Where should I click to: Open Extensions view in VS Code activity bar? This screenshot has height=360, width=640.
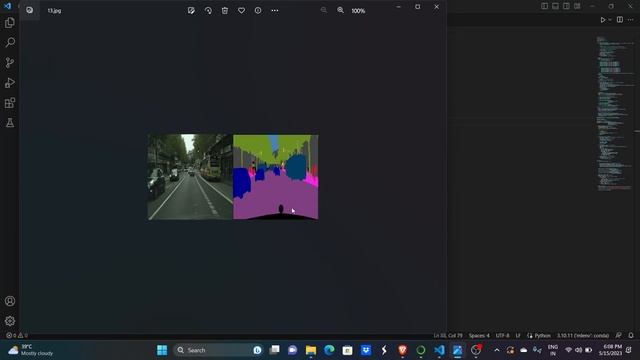10,103
